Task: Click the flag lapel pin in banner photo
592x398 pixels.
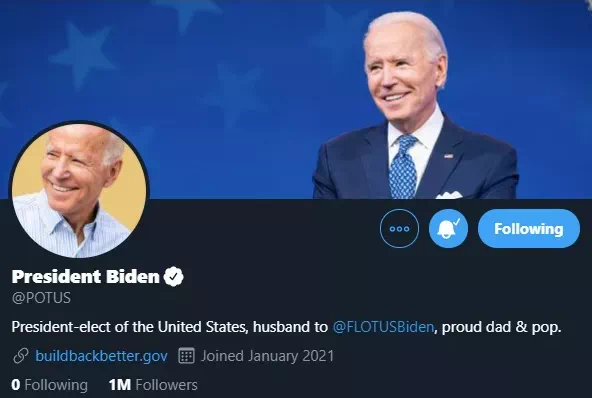Action: click(x=448, y=156)
